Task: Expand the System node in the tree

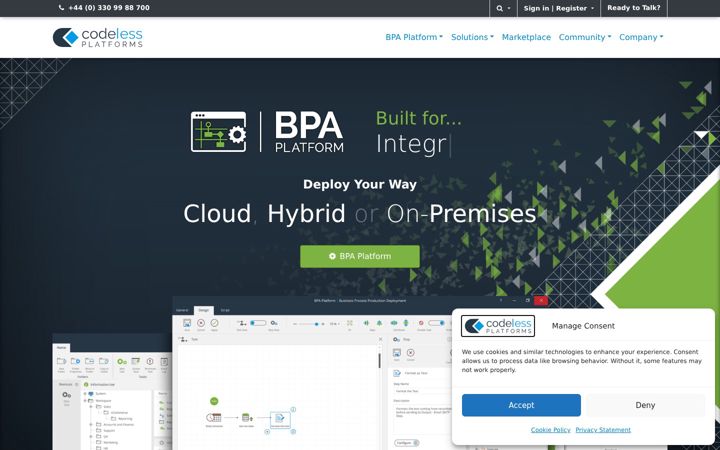Action: pyautogui.click(x=85, y=394)
